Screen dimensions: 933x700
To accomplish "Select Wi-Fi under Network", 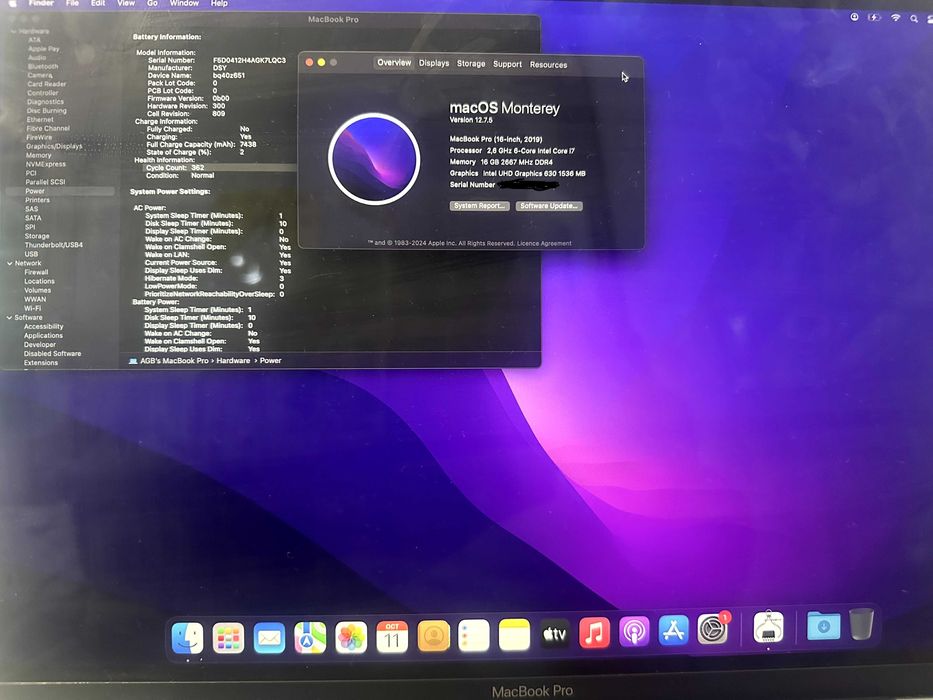I will tap(33, 308).
